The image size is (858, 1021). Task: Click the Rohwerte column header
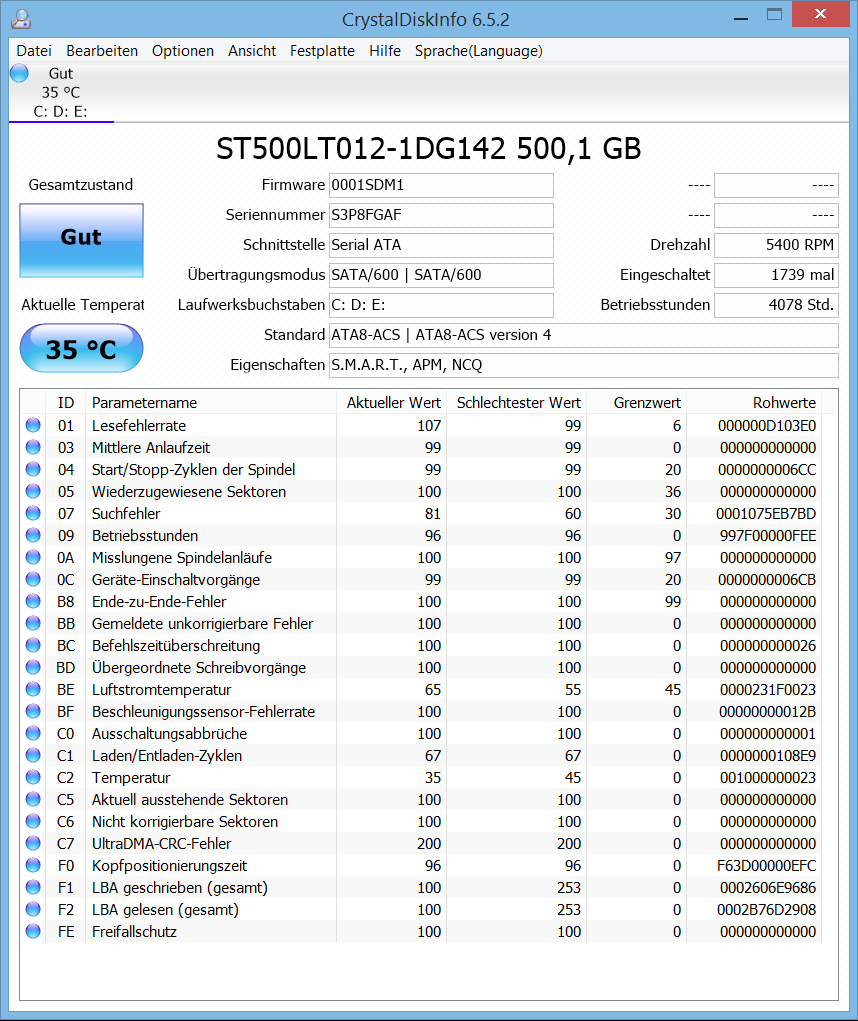click(754, 402)
